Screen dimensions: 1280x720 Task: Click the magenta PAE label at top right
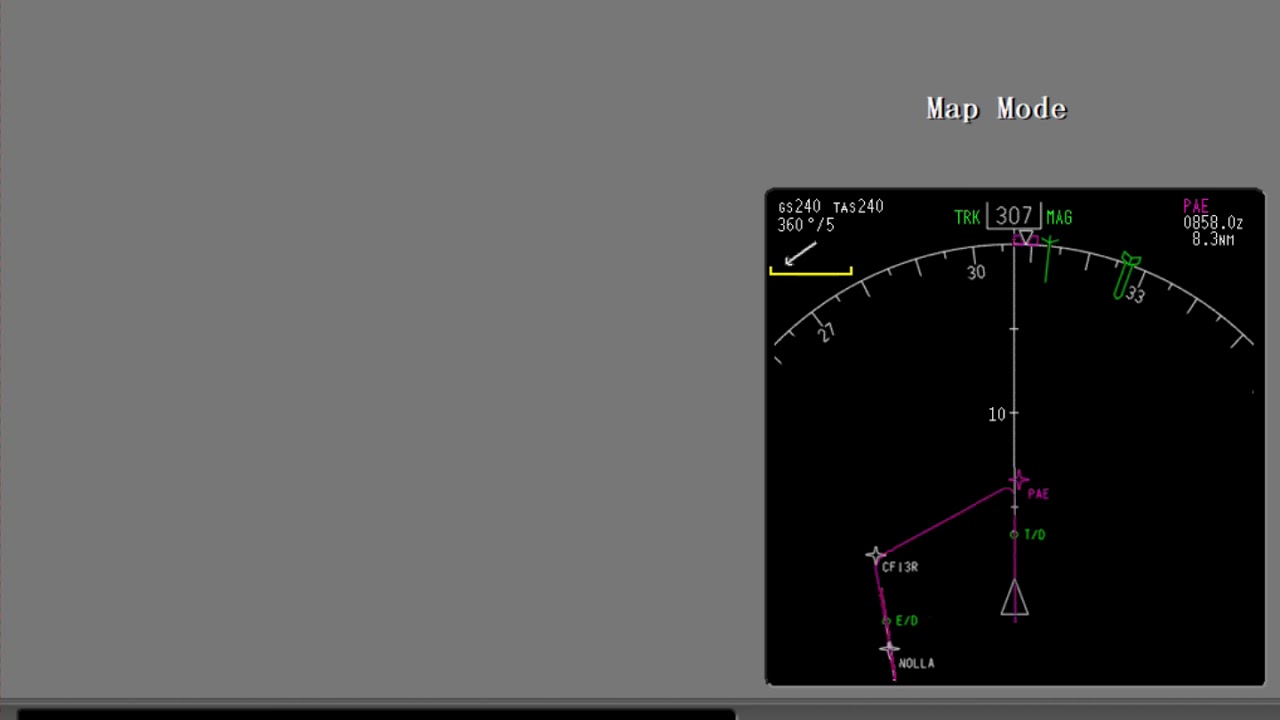click(1196, 207)
